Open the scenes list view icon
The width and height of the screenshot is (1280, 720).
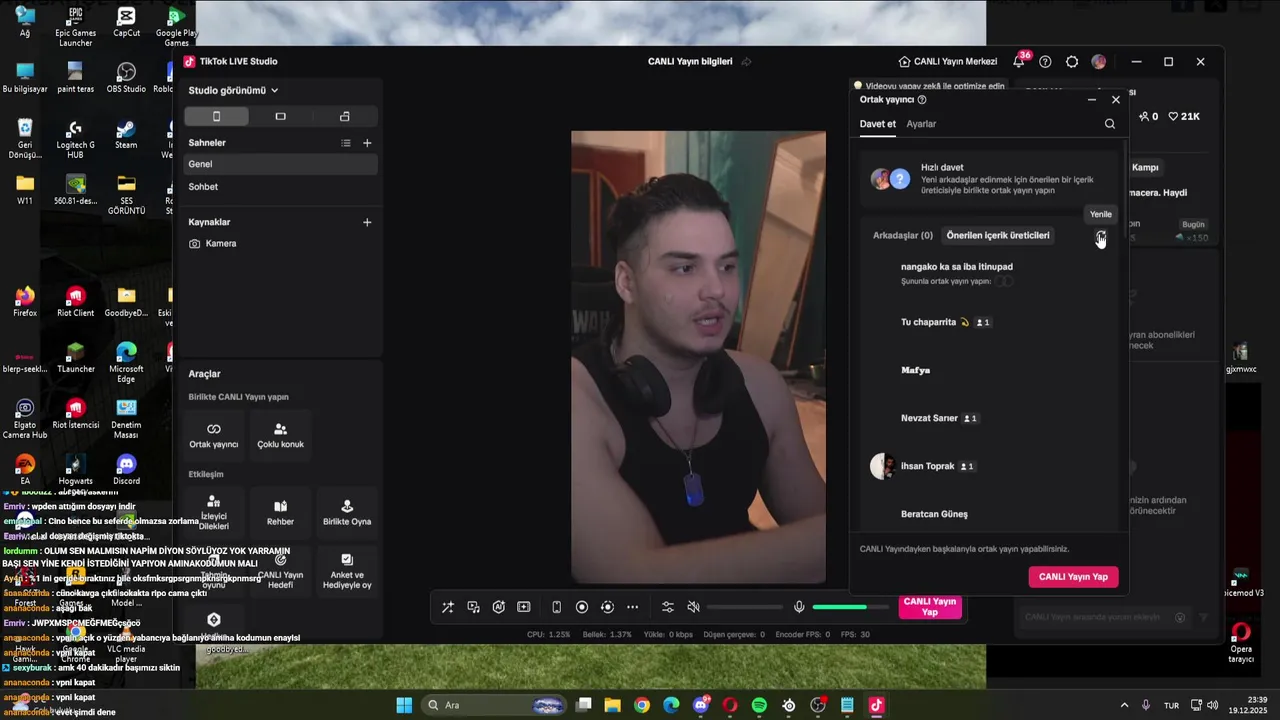(346, 143)
